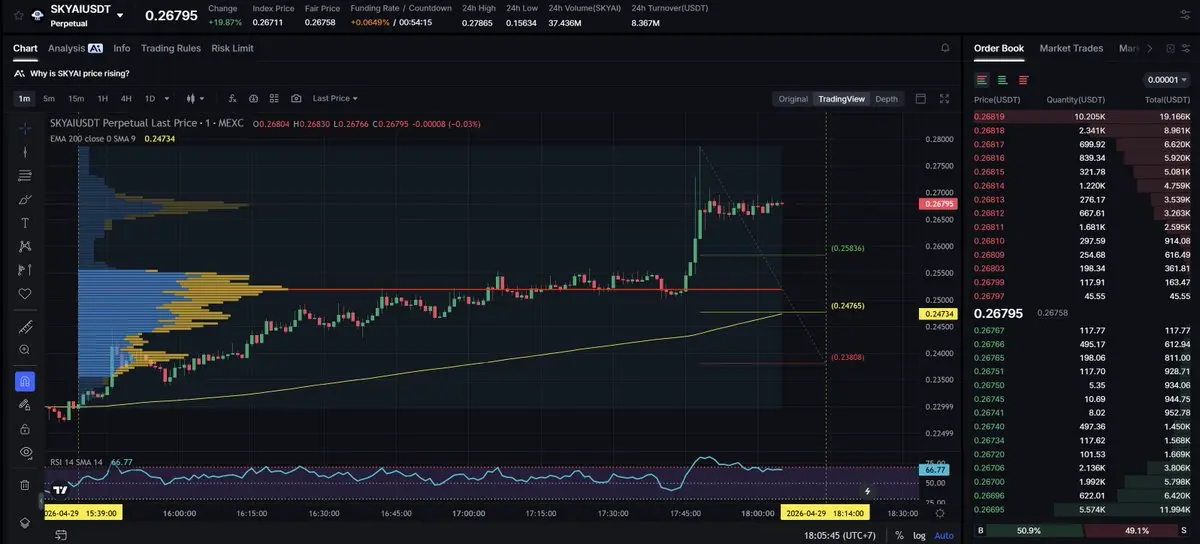Open the indicator templates grid icon

[275, 99]
